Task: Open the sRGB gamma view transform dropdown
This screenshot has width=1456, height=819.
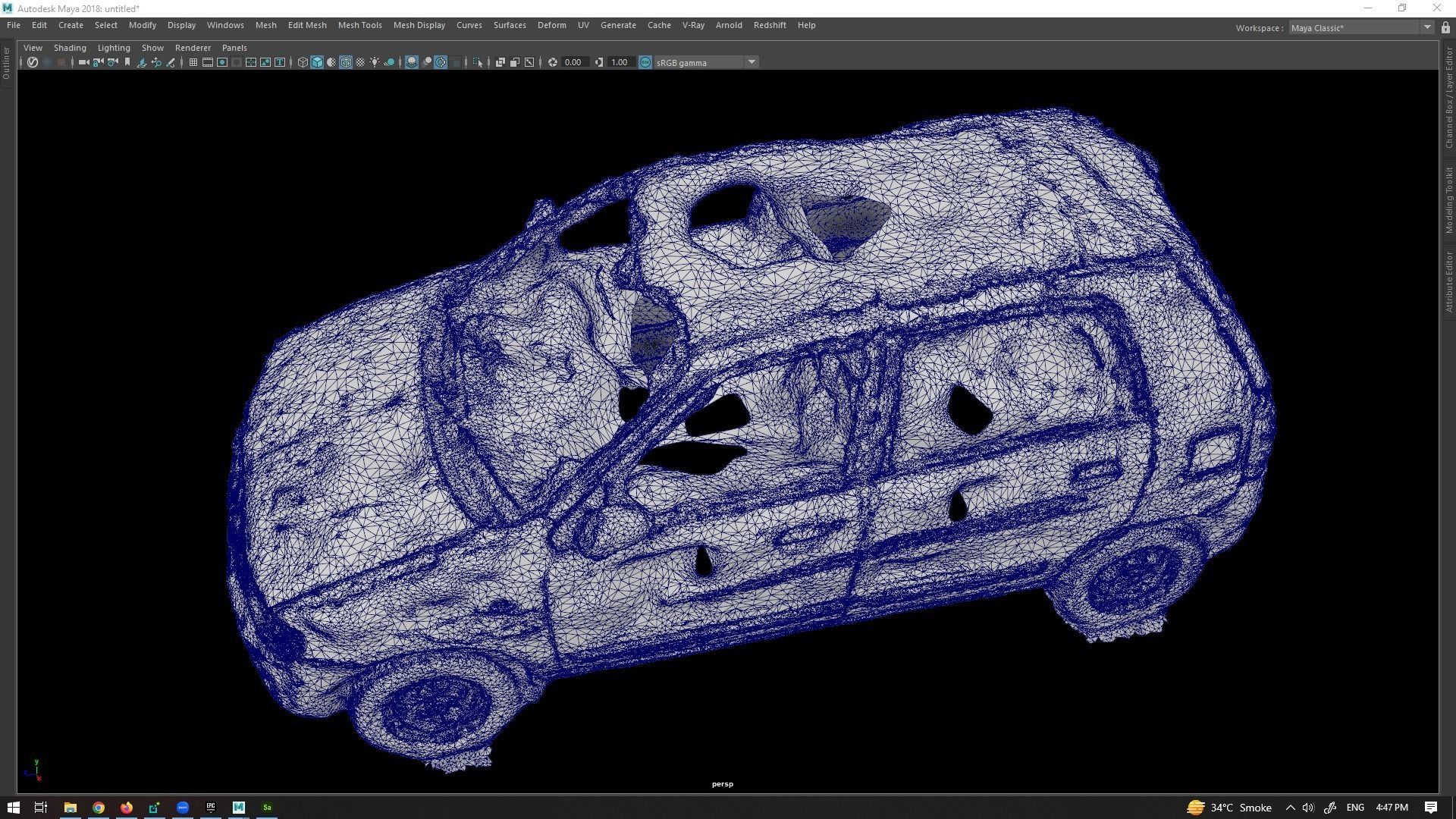Action: tap(751, 62)
